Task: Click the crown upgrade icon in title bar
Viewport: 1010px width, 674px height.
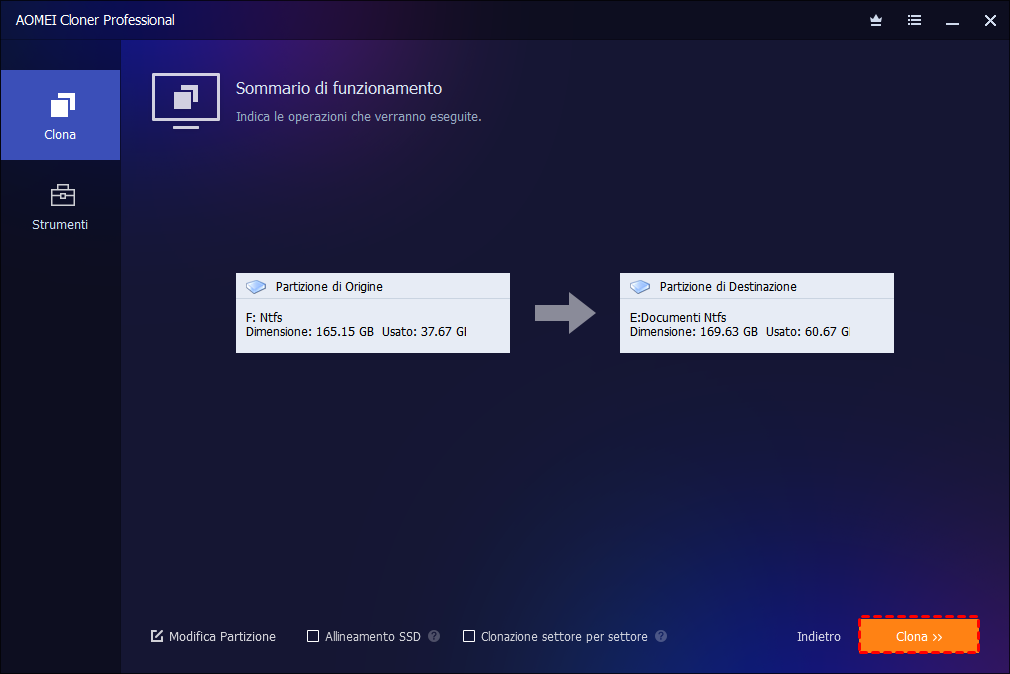Action: (x=876, y=20)
